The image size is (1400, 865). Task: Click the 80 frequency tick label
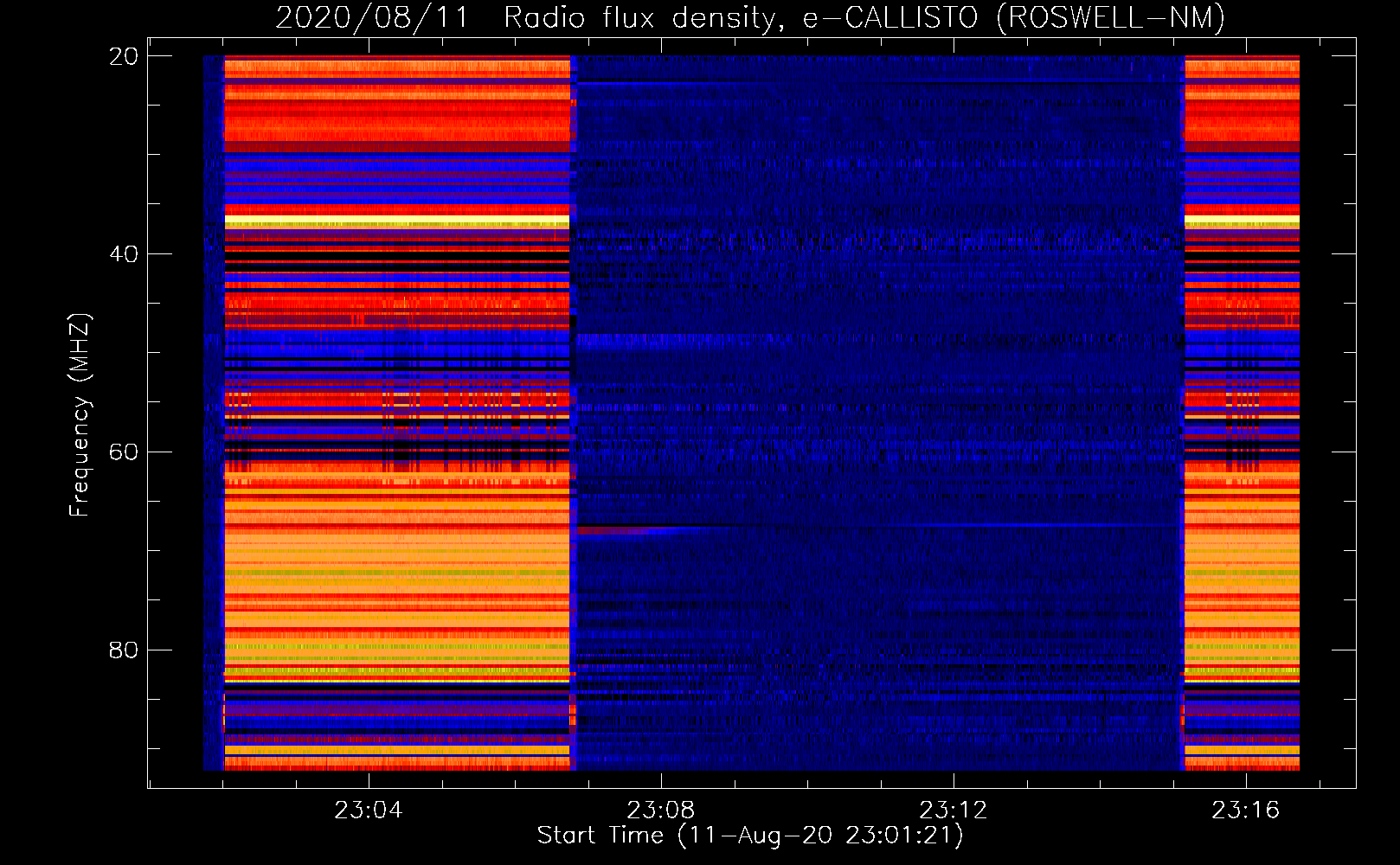coord(124,650)
